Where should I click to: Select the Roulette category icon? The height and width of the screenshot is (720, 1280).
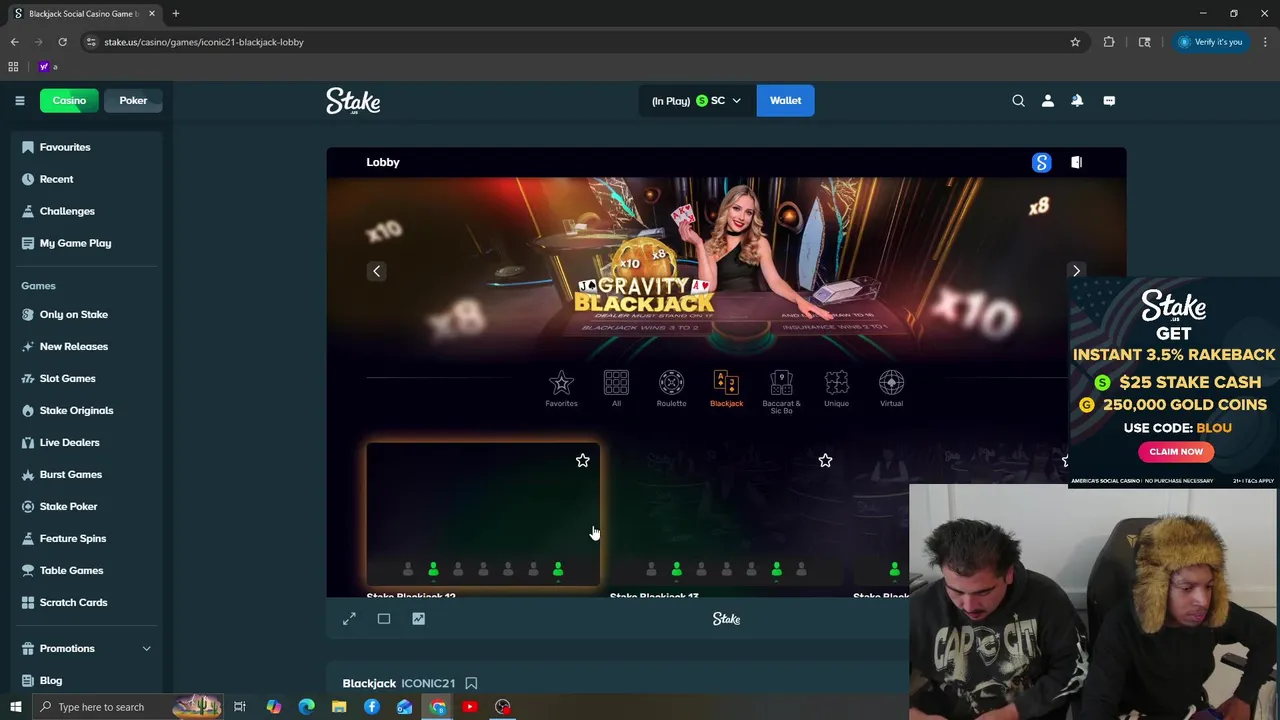point(671,389)
